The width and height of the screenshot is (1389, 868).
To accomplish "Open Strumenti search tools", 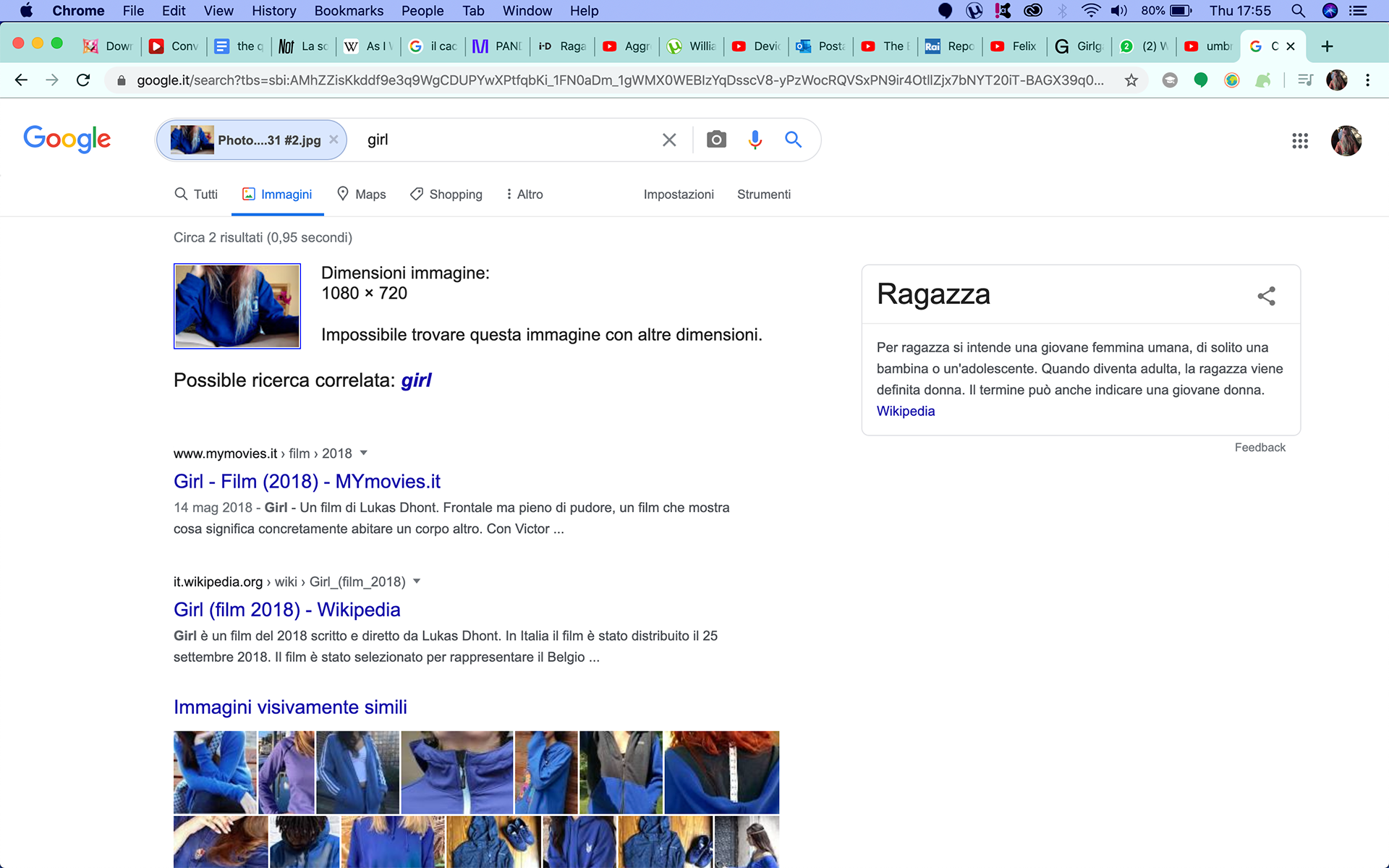I will (x=764, y=194).
